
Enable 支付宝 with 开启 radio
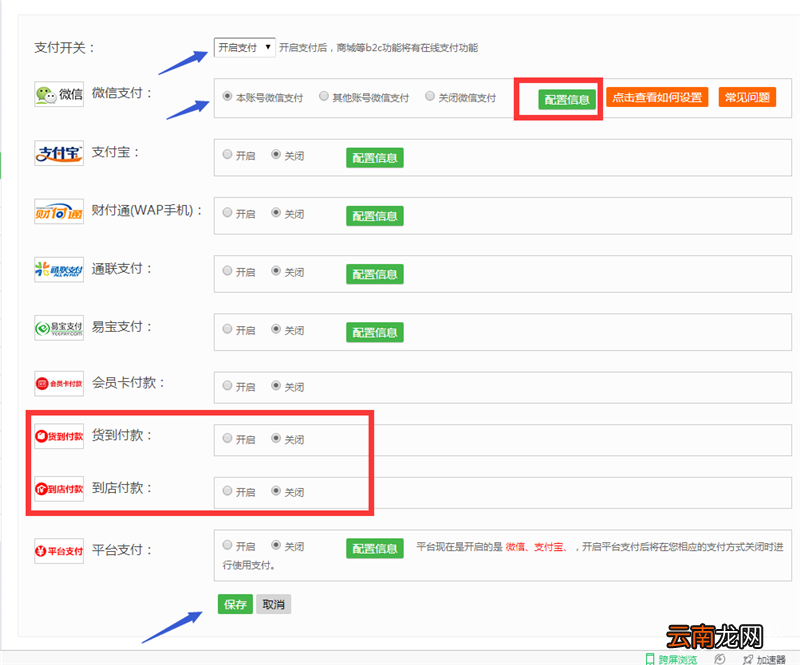coord(228,154)
